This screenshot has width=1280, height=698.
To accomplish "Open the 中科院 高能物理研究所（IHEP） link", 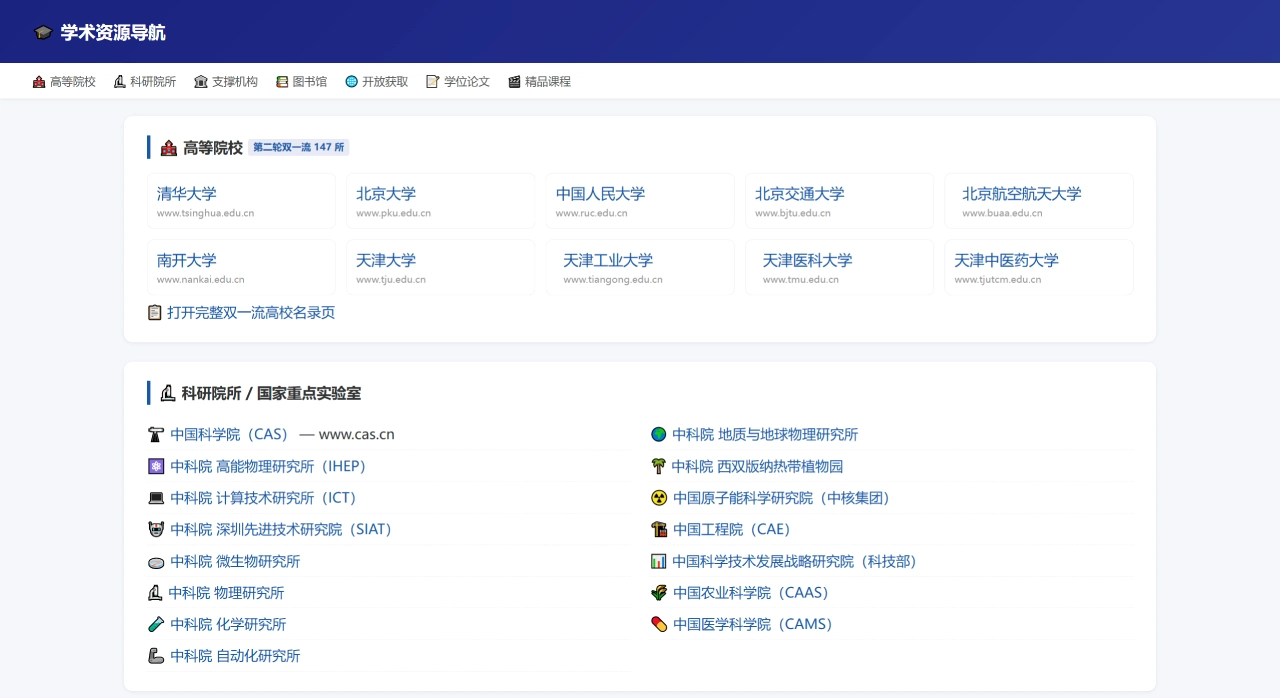I will tap(270, 466).
